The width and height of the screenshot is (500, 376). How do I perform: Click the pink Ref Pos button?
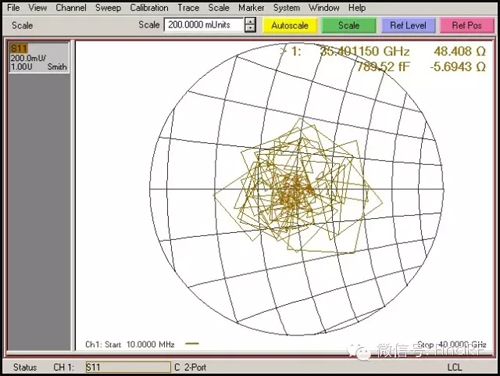(467, 26)
